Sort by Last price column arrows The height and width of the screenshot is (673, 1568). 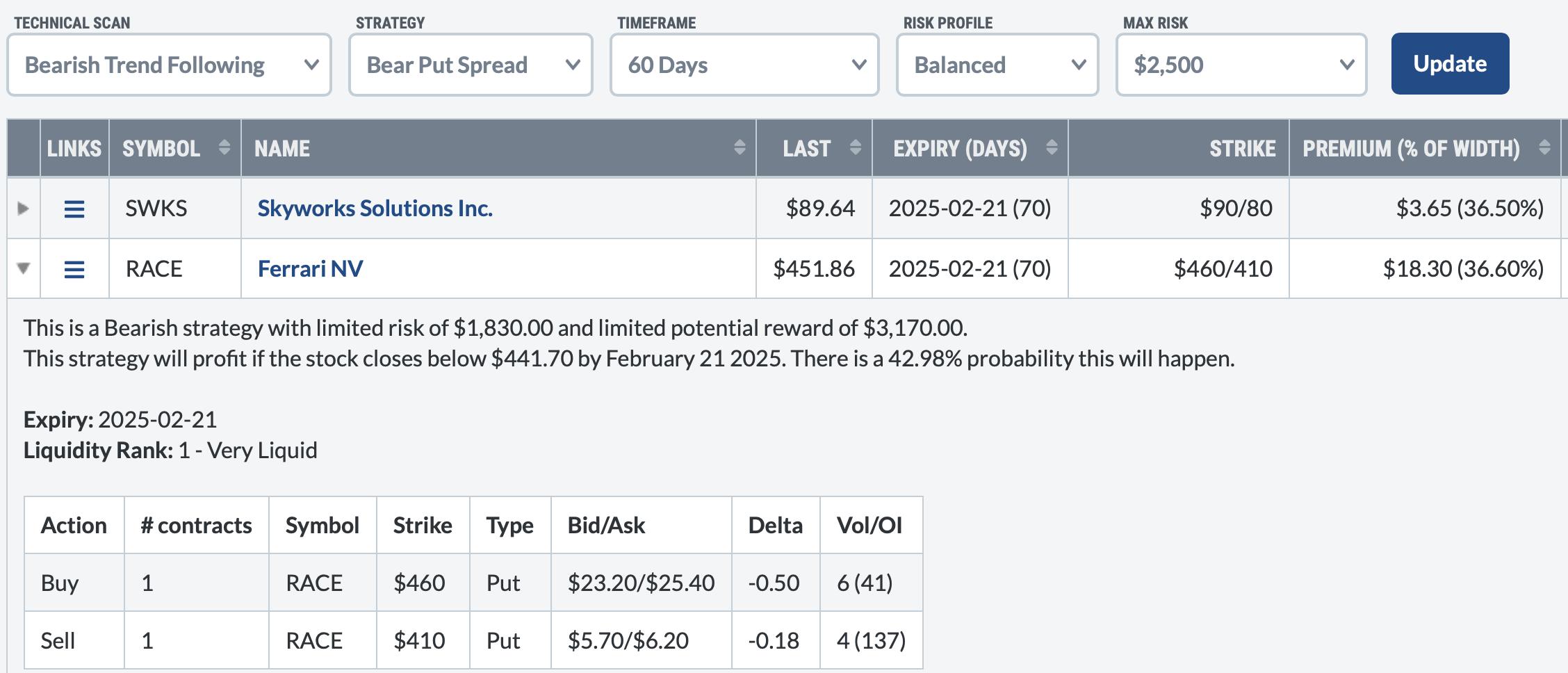856,148
